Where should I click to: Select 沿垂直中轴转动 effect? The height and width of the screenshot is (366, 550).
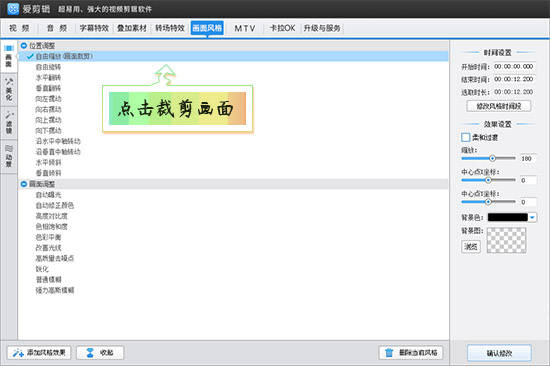click(x=58, y=152)
